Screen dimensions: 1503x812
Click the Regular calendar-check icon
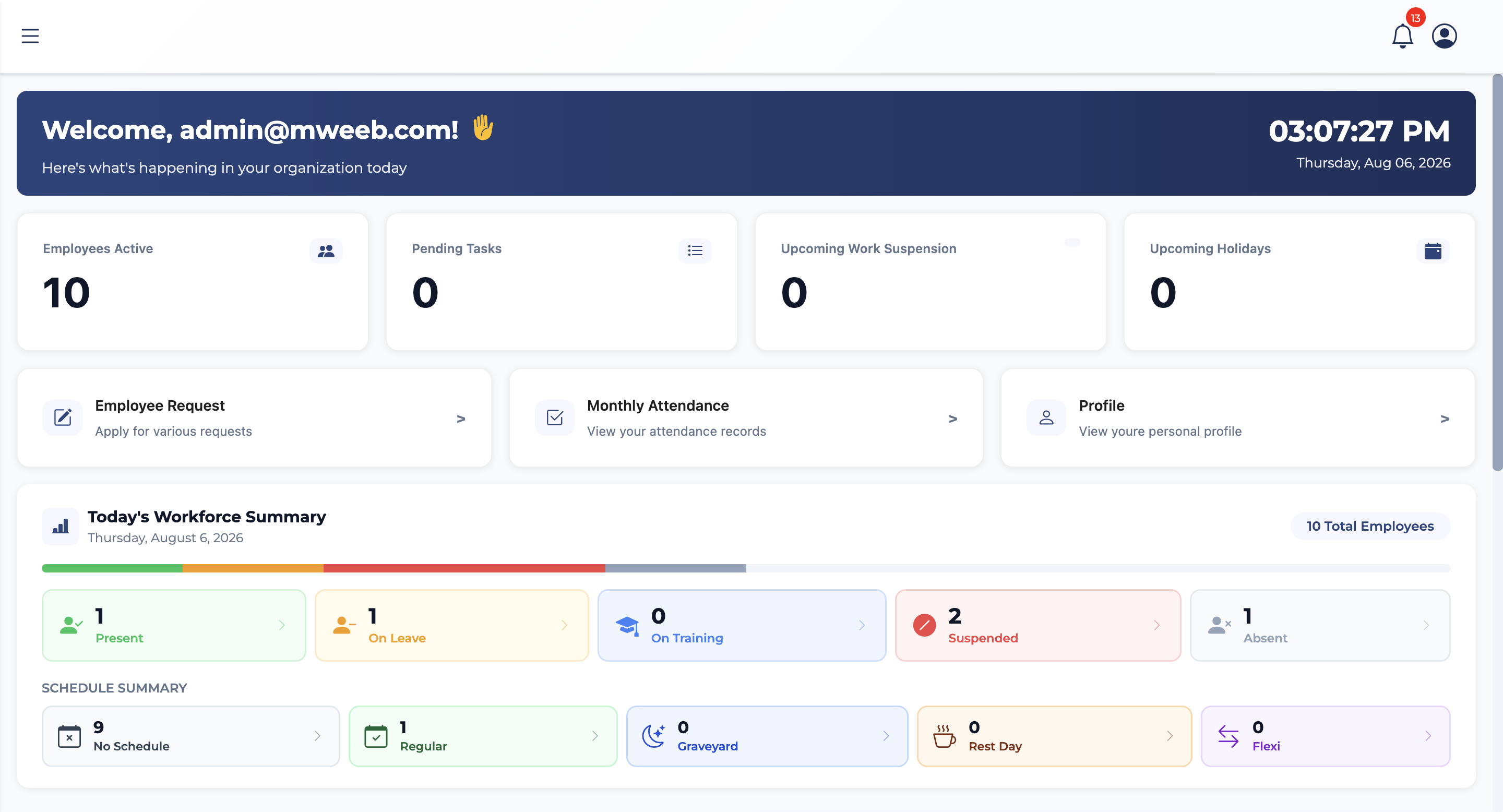coord(376,736)
